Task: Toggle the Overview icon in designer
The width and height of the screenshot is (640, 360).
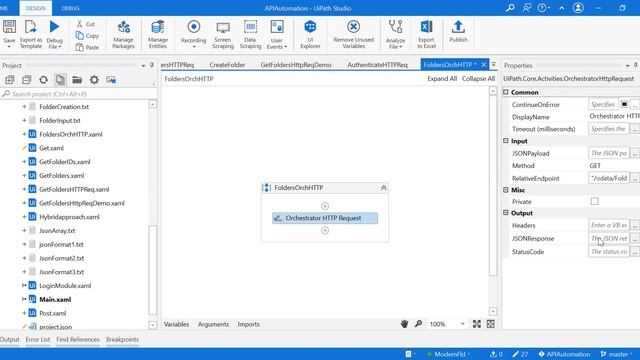Action: click(x=491, y=324)
